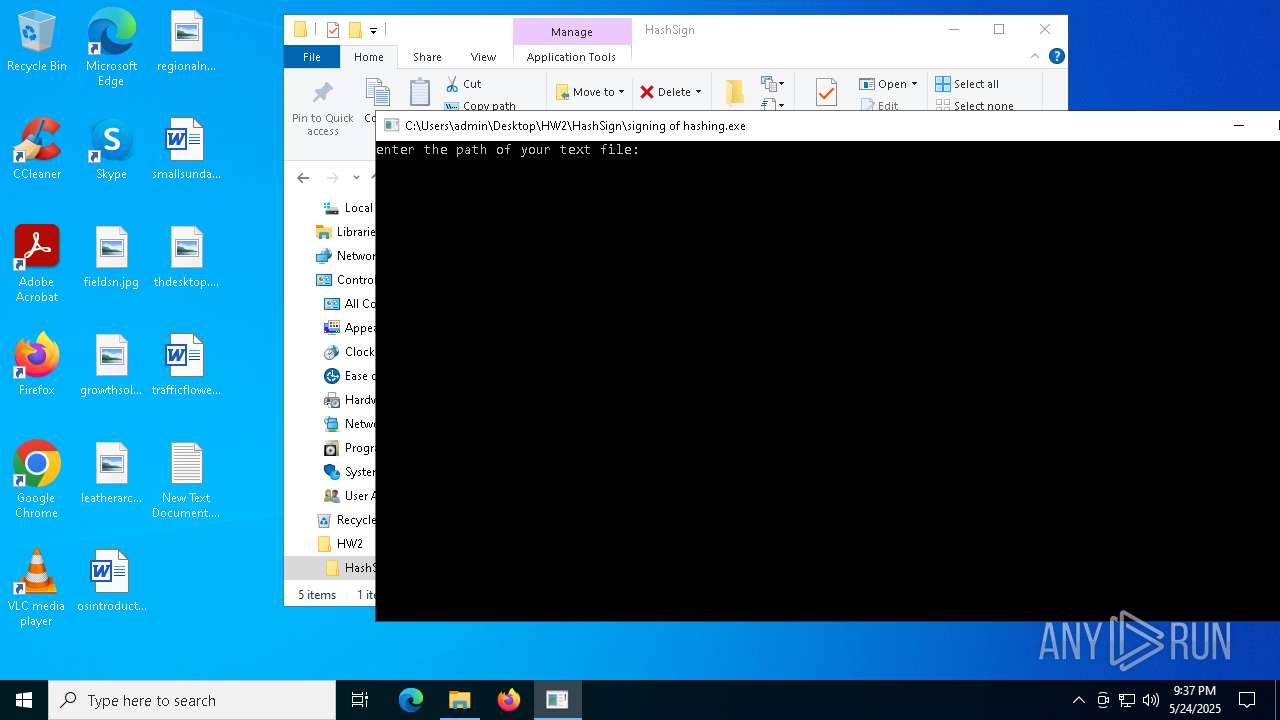Viewport: 1280px width, 720px height.
Task: Click the Edit button in ribbon
Action: (879, 105)
